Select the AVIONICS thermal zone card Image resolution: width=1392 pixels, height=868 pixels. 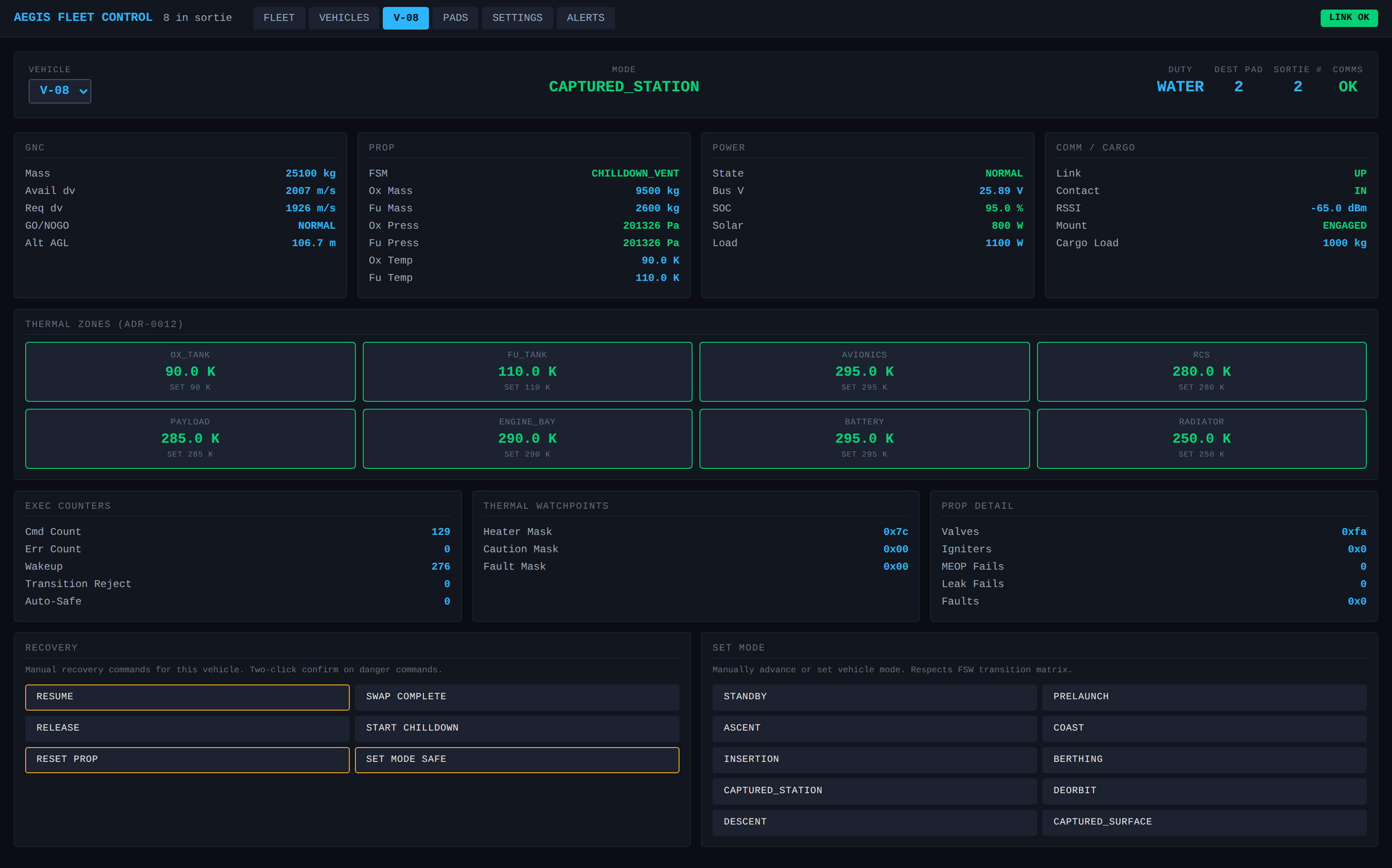coord(864,372)
